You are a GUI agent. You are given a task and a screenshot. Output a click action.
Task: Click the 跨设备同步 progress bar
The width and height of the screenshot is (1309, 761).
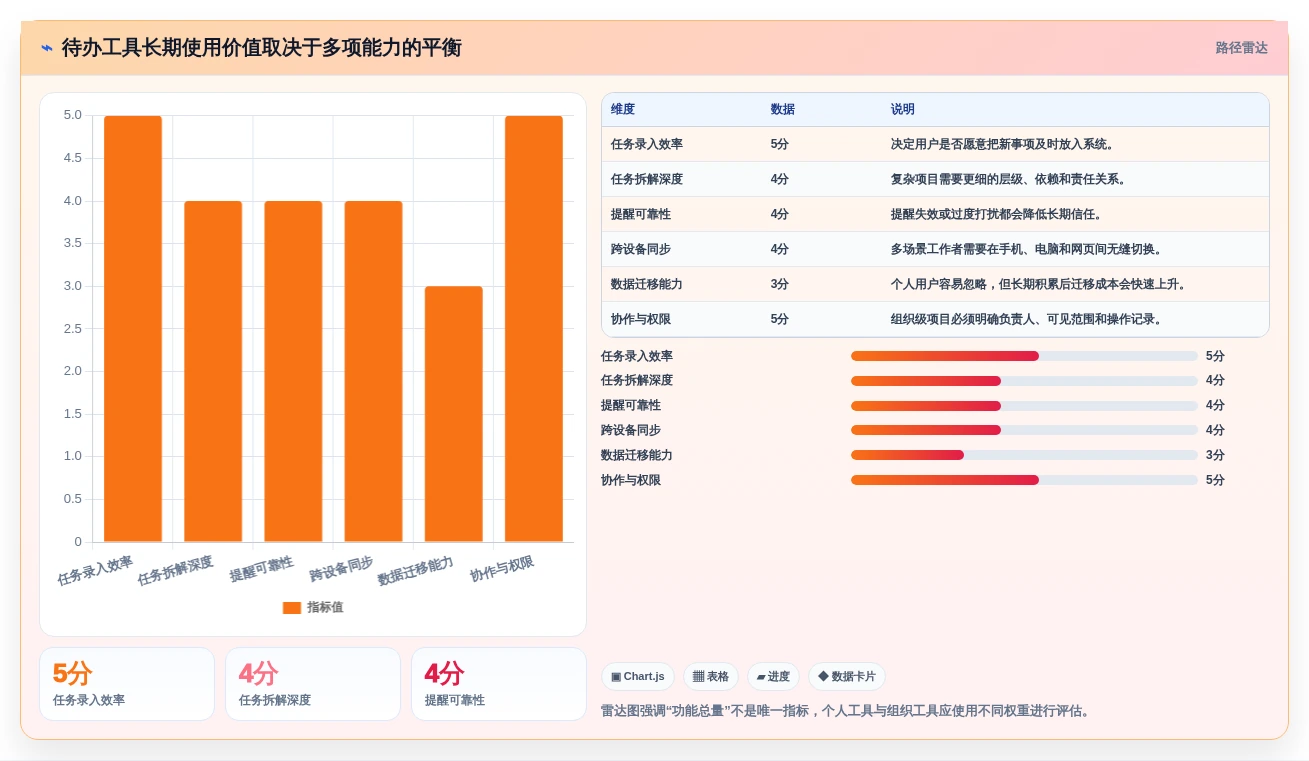point(1024,430)
